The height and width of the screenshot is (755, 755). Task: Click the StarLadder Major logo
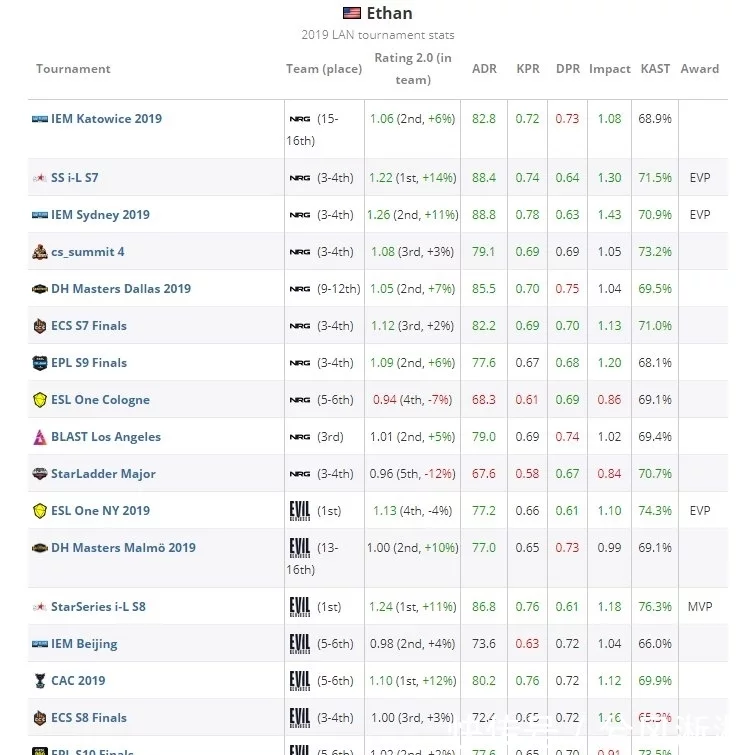point(40,474)
